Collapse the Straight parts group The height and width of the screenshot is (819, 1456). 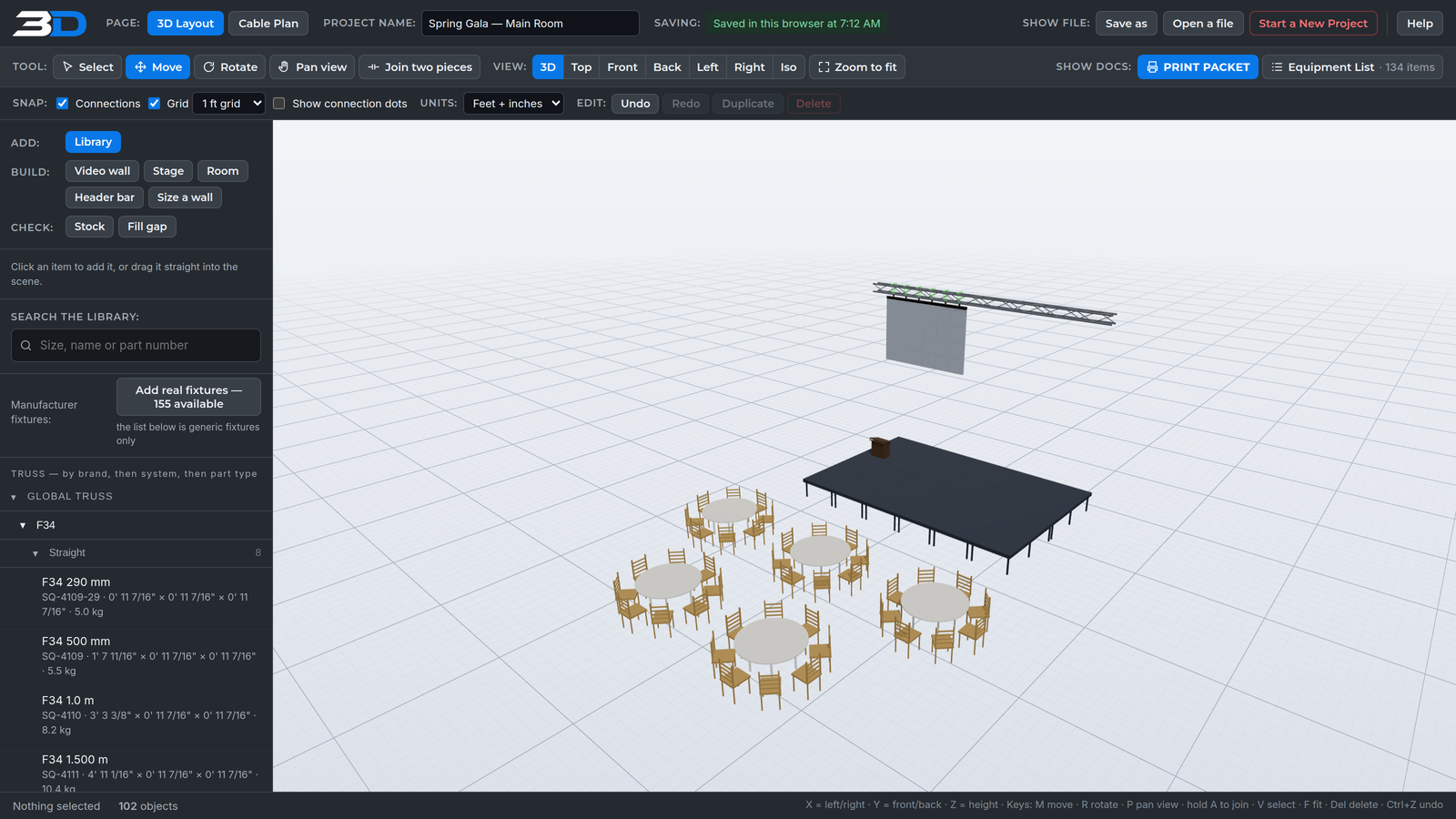click(x=35, y=553)
